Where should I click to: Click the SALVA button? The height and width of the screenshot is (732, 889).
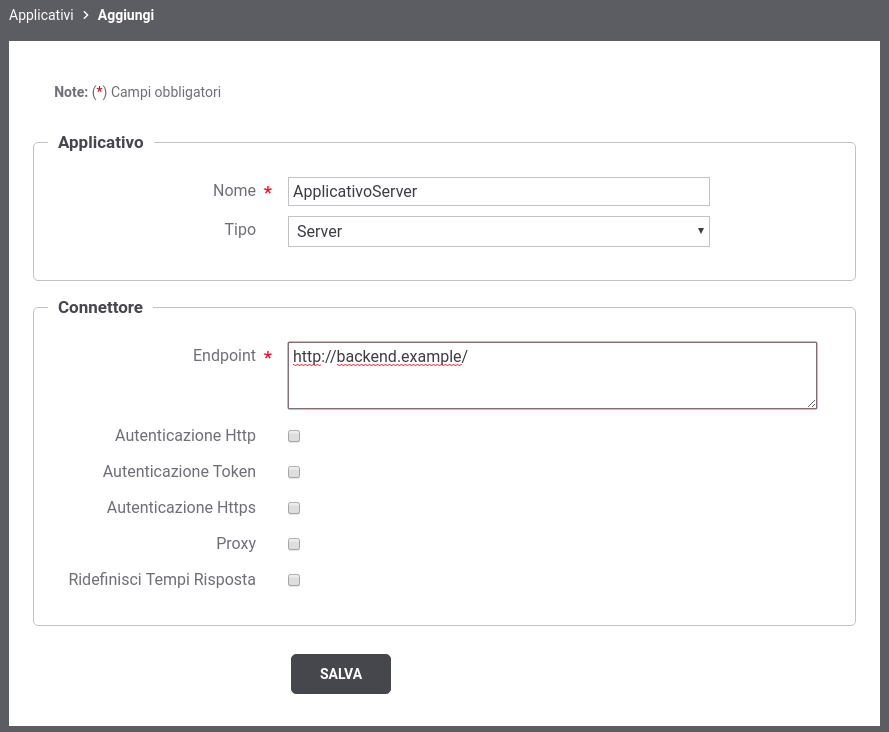(341, 674)
